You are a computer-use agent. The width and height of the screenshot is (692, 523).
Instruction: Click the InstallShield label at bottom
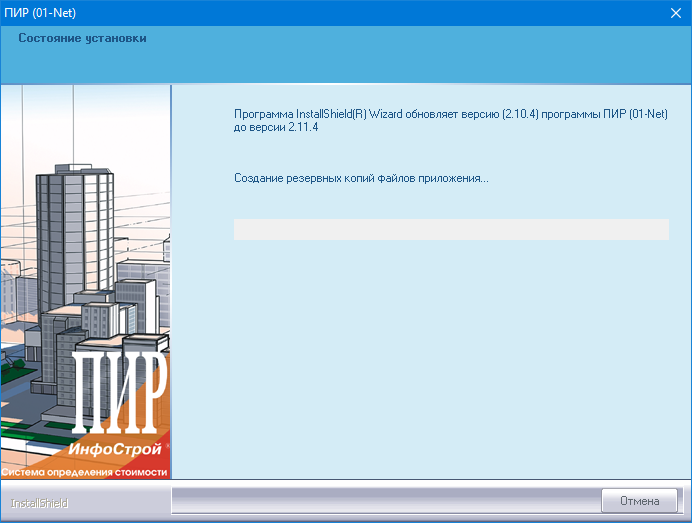pyautogui.click(x=39, y=503)
